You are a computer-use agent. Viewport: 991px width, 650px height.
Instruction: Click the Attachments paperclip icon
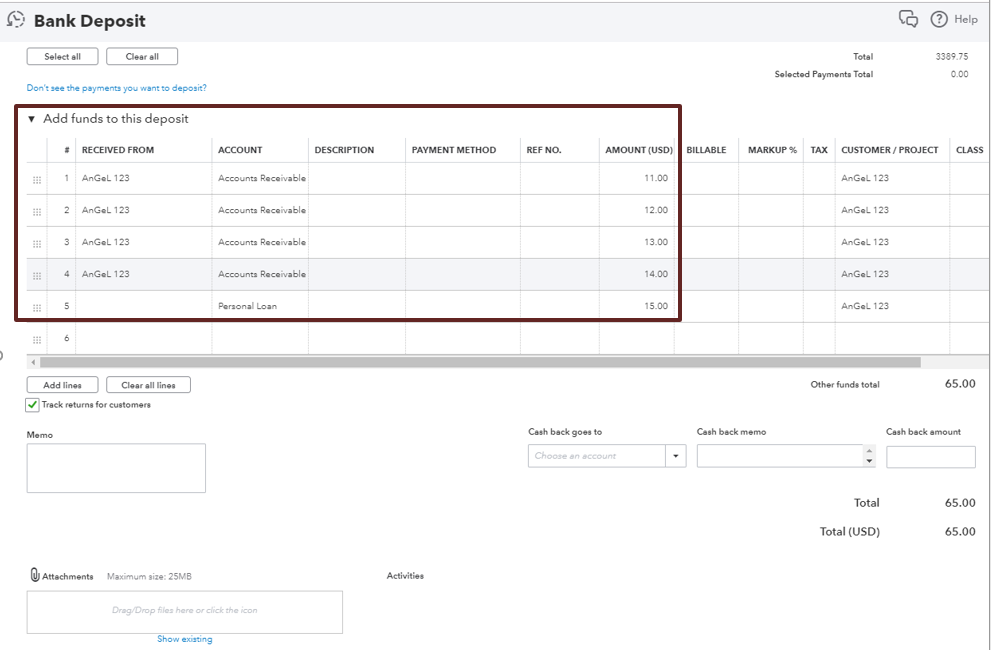pyautogui.click(x=35, y=575)
